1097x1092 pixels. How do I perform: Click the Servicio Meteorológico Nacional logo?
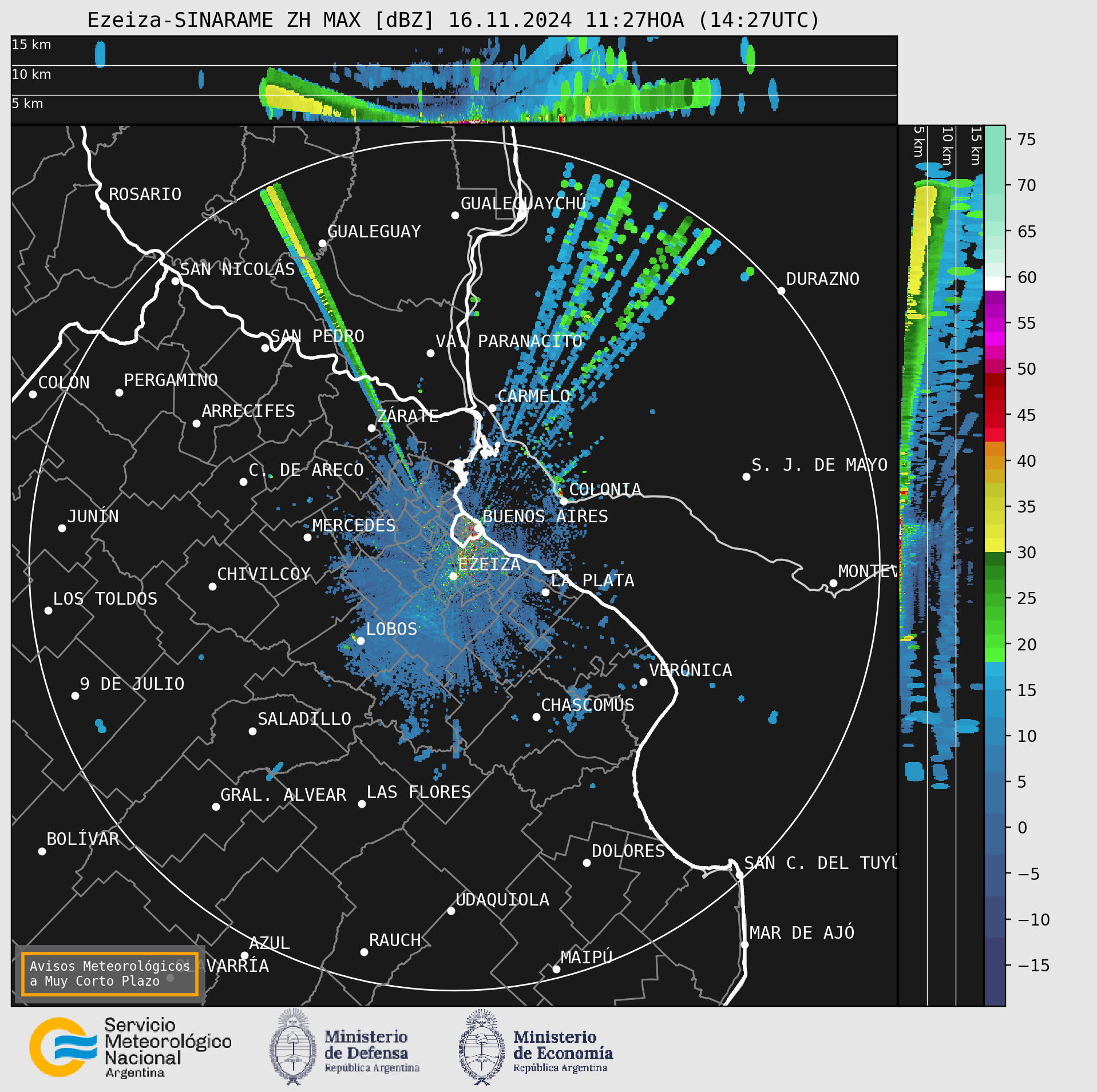(130, 1047)
